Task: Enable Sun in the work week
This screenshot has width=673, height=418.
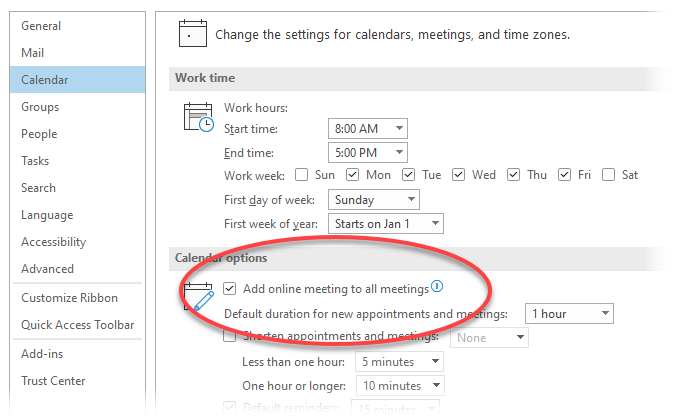Action: tap(301, 175)
